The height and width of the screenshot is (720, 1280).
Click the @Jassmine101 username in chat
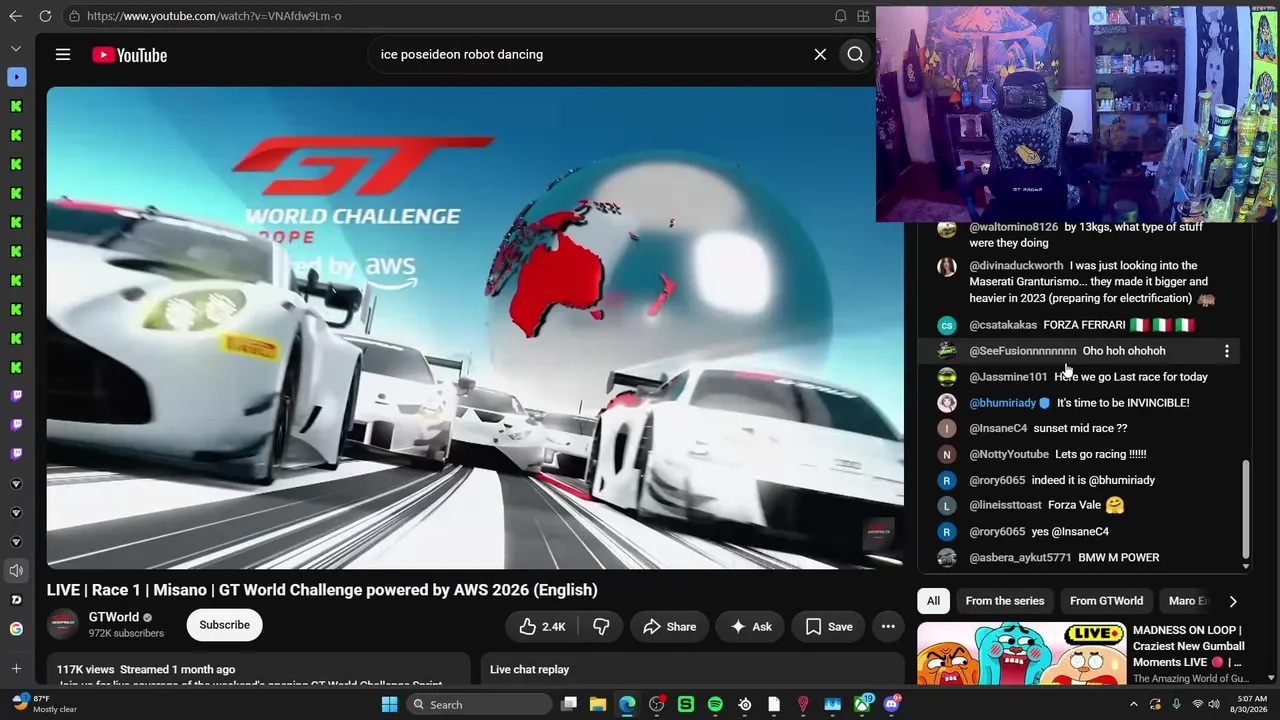pyautogui.click(x=1008, y=377)
